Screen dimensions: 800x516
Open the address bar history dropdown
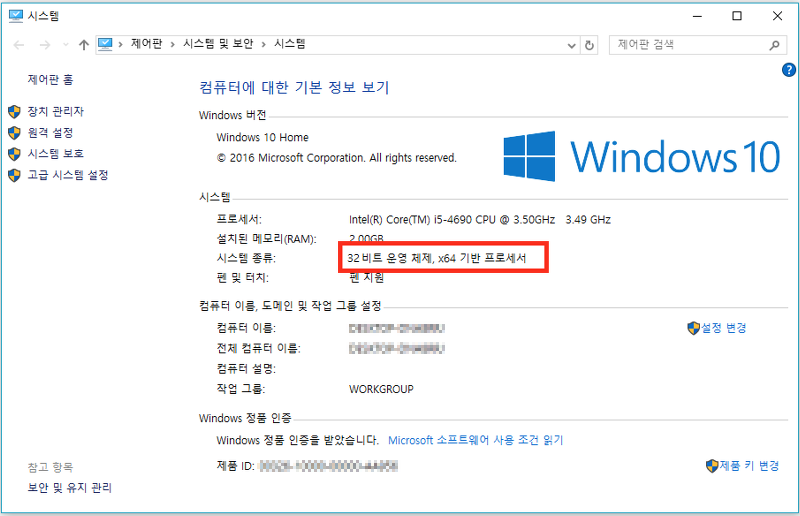click(x=571, y=45)
